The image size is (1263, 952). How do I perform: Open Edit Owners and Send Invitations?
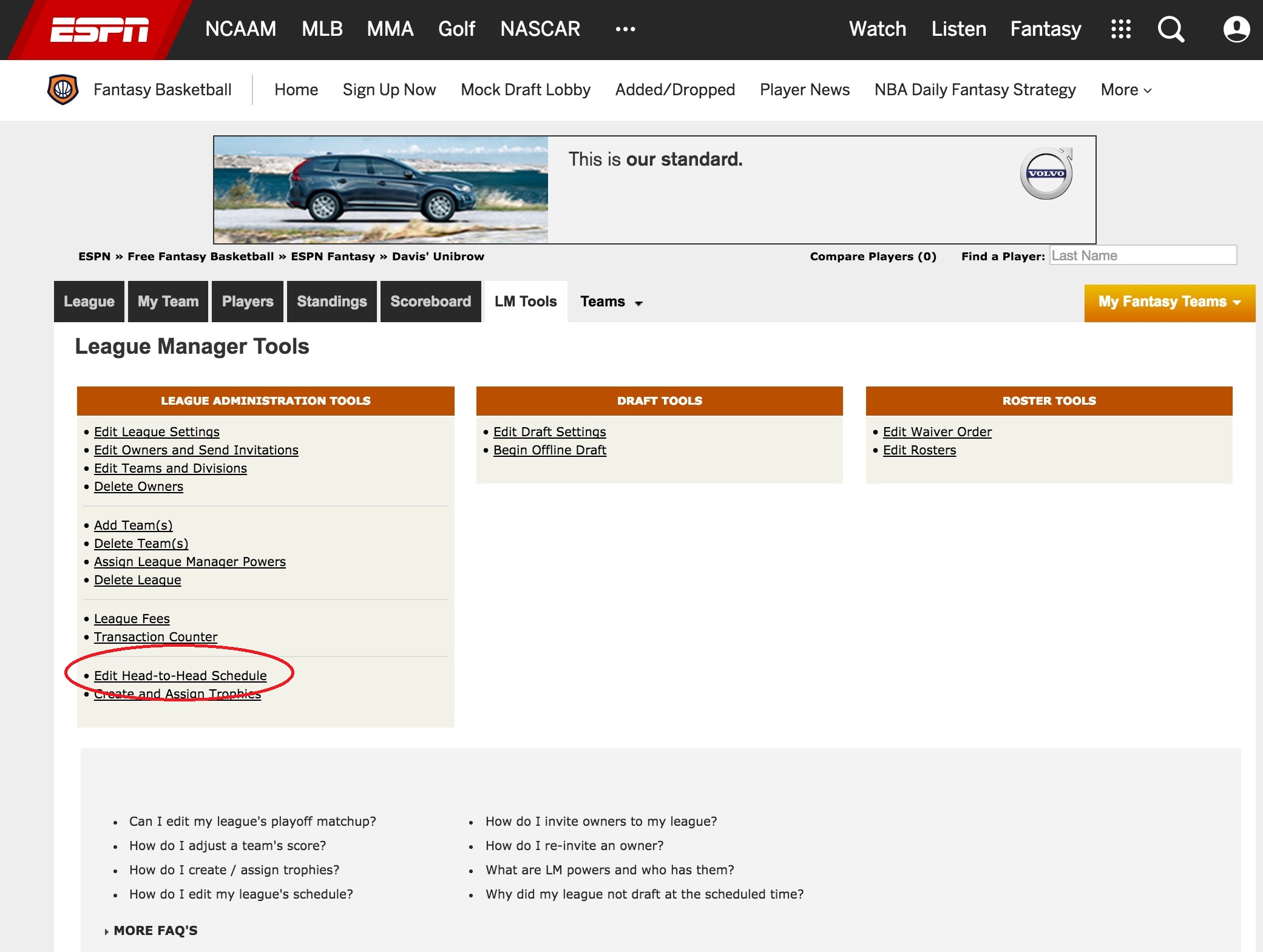(x=196, y=450)
